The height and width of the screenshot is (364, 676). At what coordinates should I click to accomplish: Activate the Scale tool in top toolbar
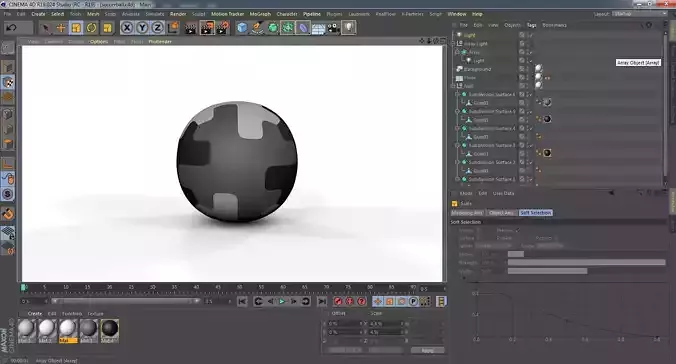(76, 28)
